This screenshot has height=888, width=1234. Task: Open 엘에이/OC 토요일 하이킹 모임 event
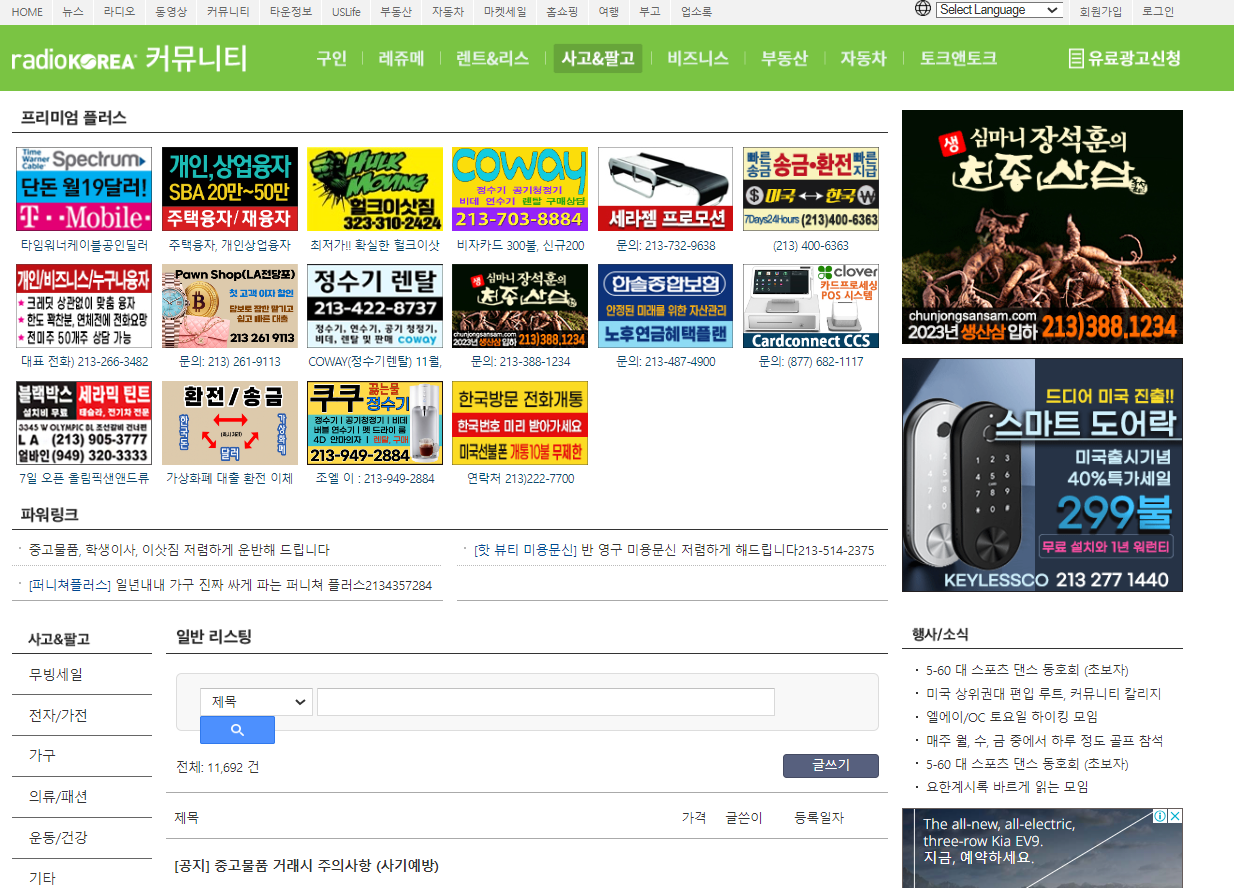coord(1012,717)
